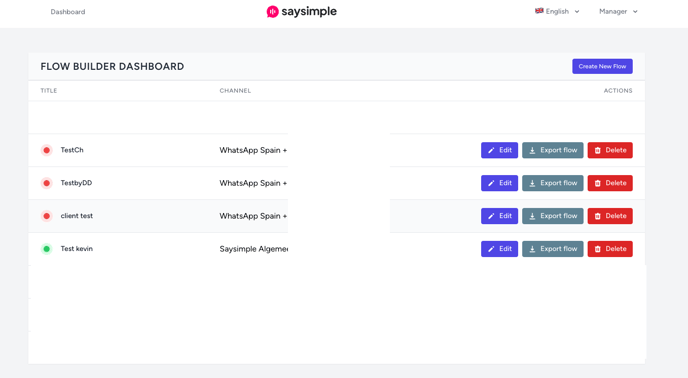Toggle red status dot for client test
The height and width of the screenshot is (378, 688).
pyautogui.click(x=47, y=216)
